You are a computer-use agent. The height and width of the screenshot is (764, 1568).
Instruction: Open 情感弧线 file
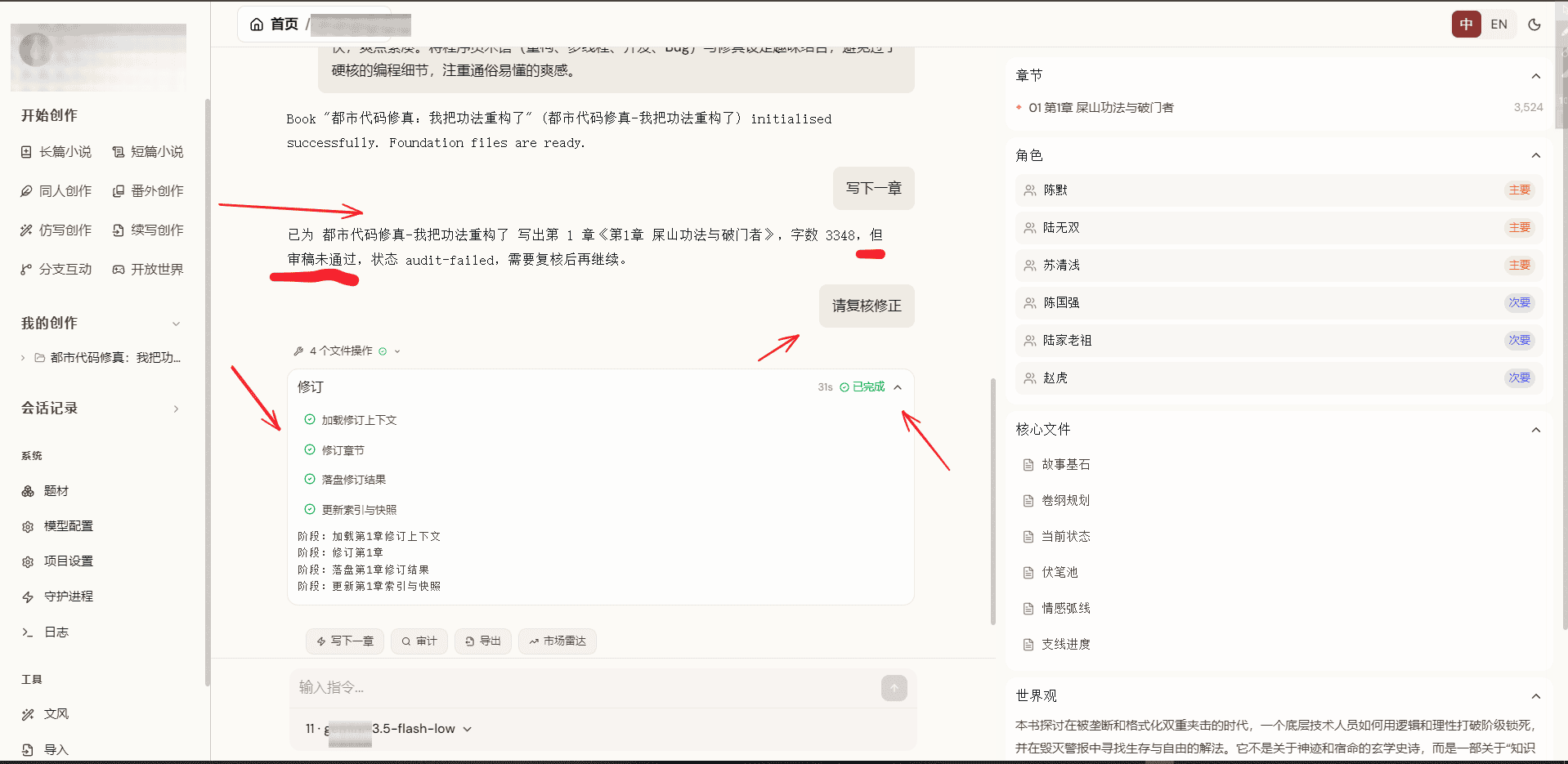coord(1057,609)
